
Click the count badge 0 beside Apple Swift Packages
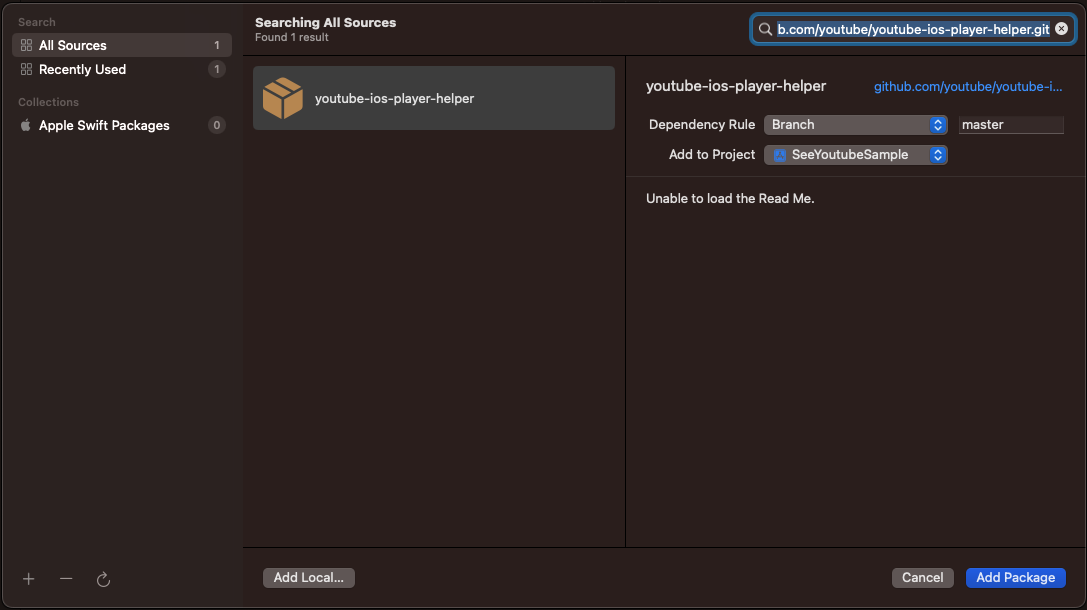[x=216, y=125]
